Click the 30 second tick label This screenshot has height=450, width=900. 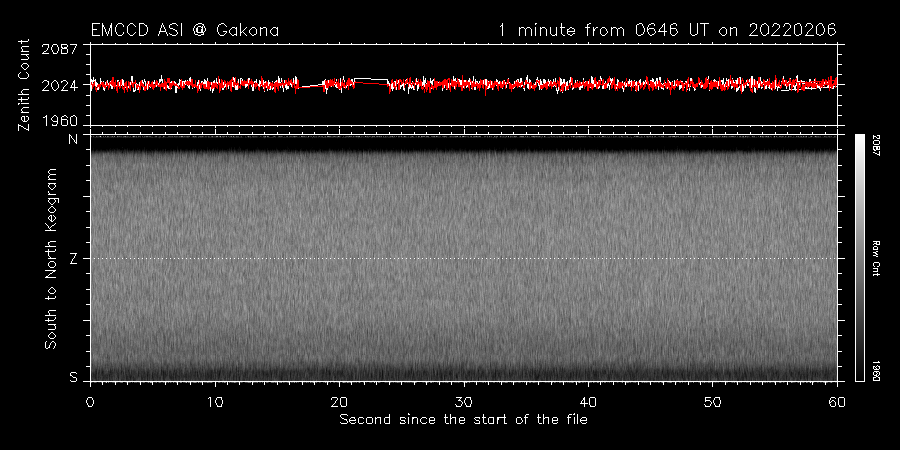(463, 402)
